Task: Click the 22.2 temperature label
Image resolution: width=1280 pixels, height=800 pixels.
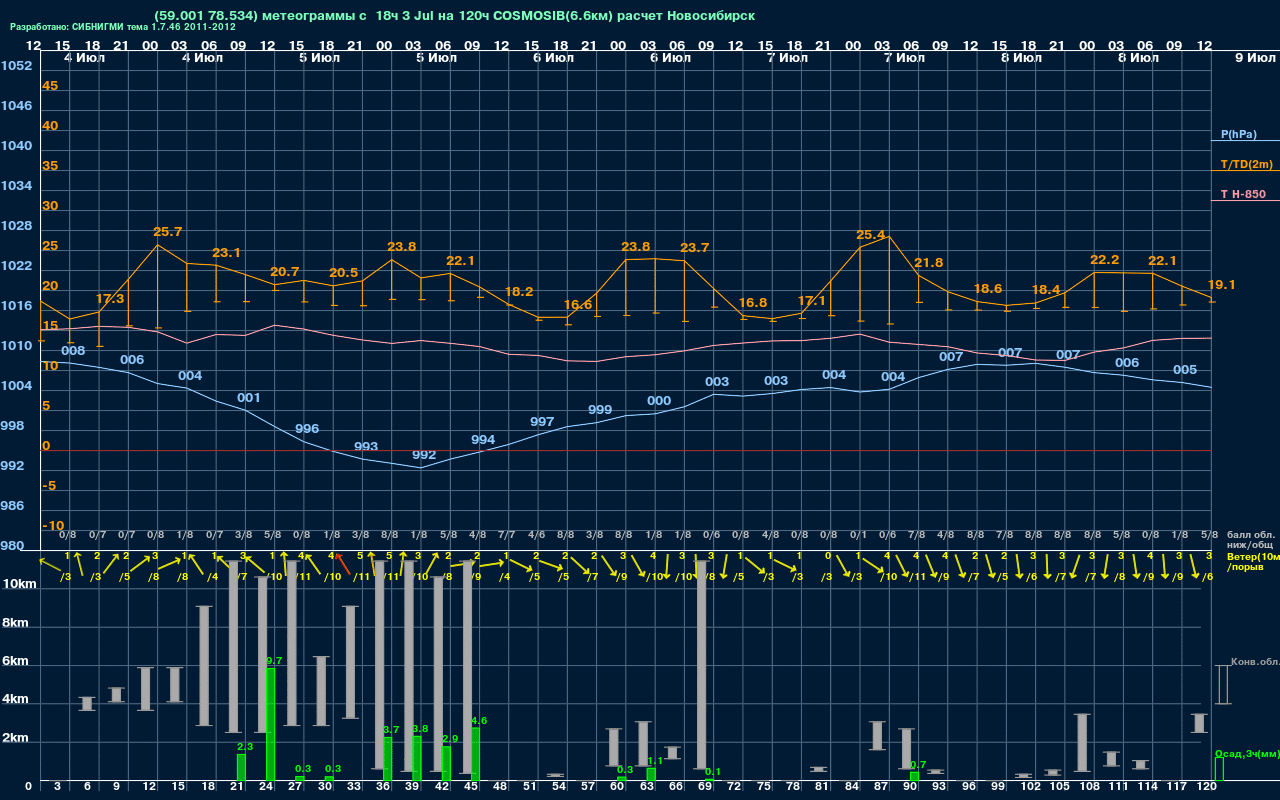Action: (1104, 260)
